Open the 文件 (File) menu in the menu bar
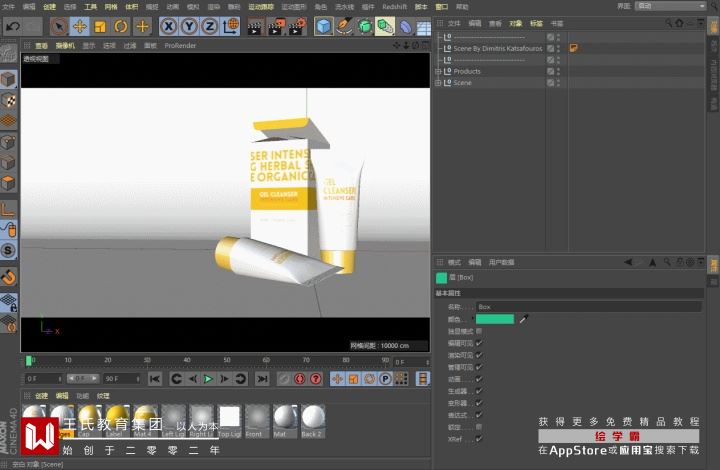The width and height of the screenshot is (720, 470). point(9,6)
